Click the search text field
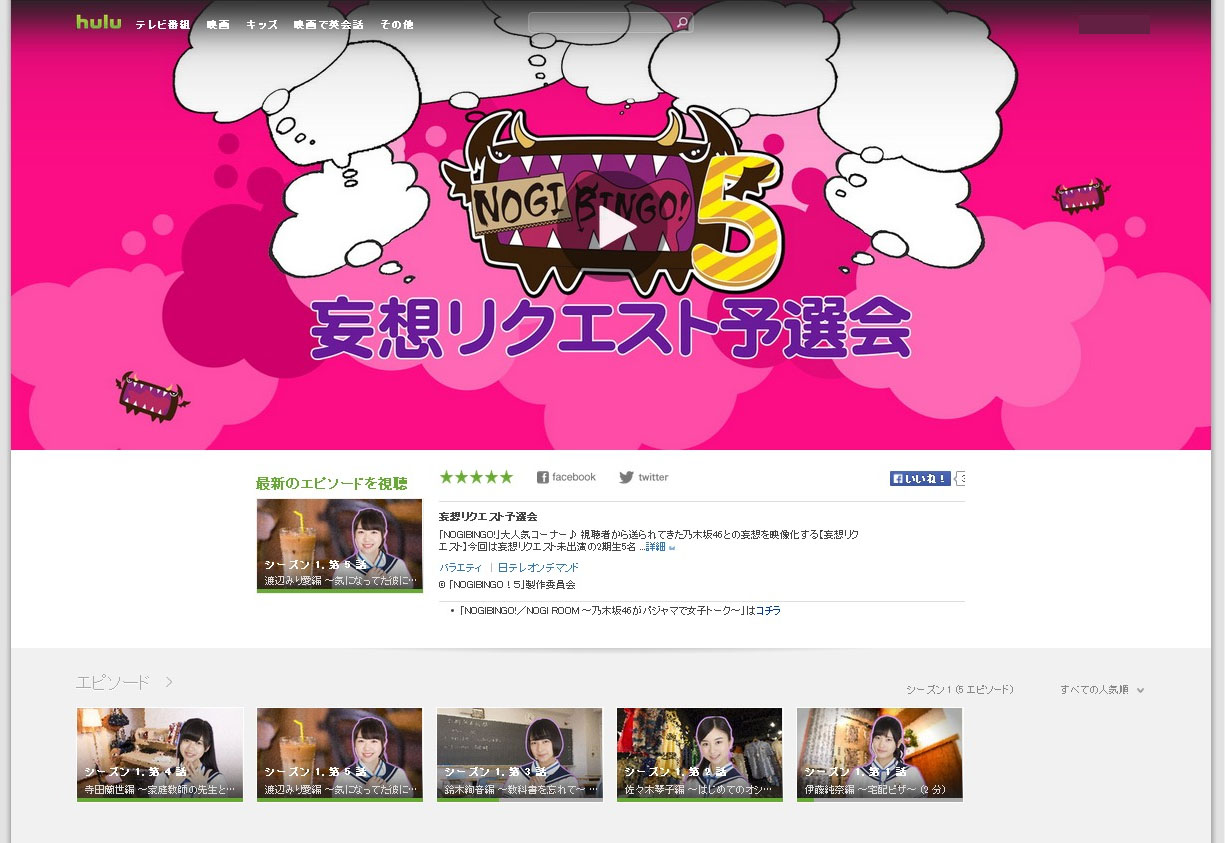This screenshot has height=843, width=1225. coord(600,22)
